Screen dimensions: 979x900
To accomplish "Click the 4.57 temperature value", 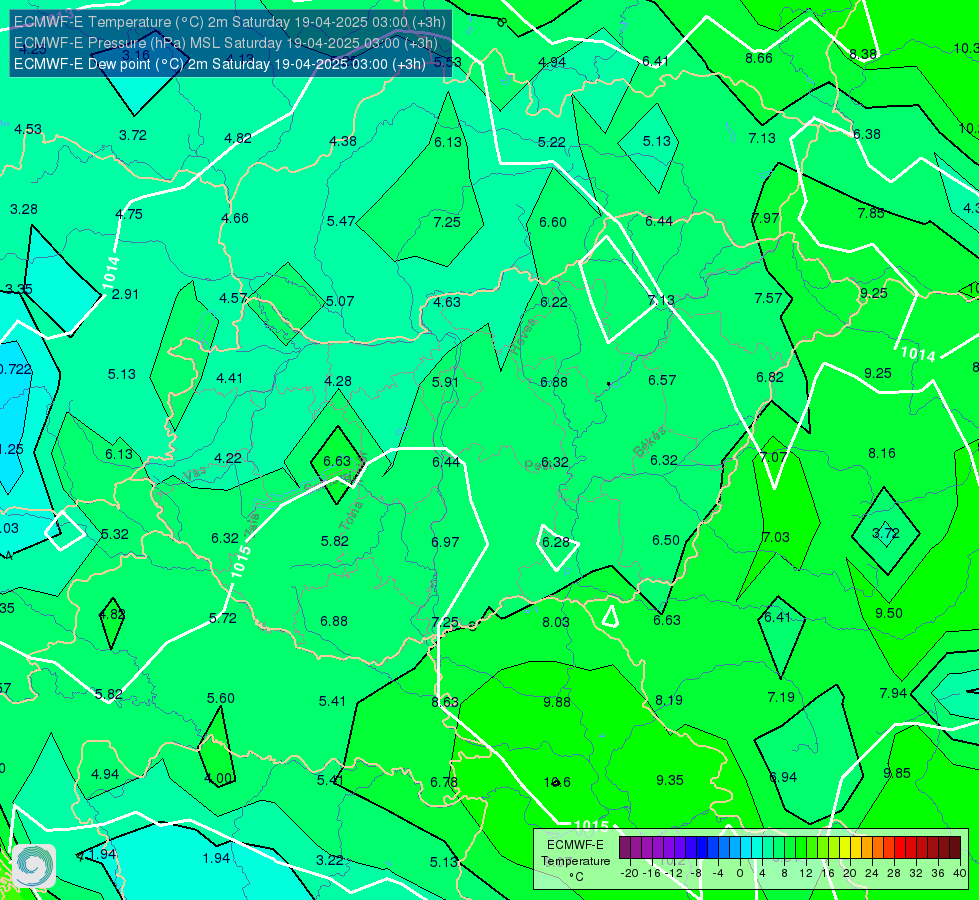I will [233, 299].
